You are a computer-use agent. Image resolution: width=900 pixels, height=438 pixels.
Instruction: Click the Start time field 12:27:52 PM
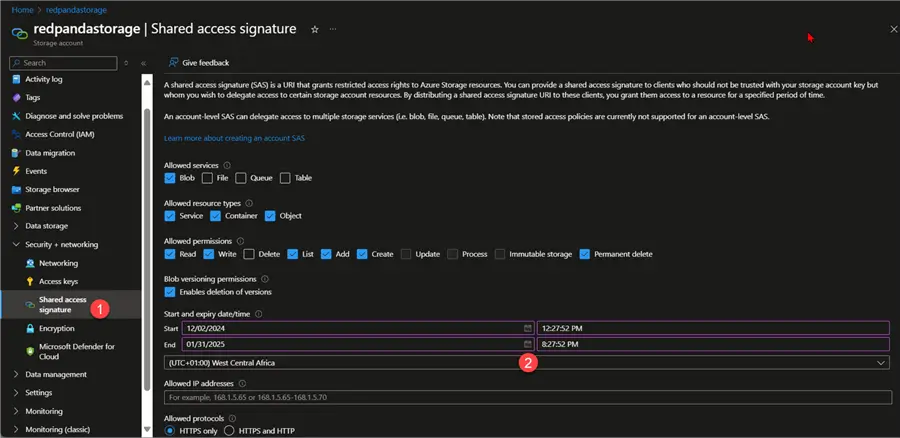(x=713, y=328)
